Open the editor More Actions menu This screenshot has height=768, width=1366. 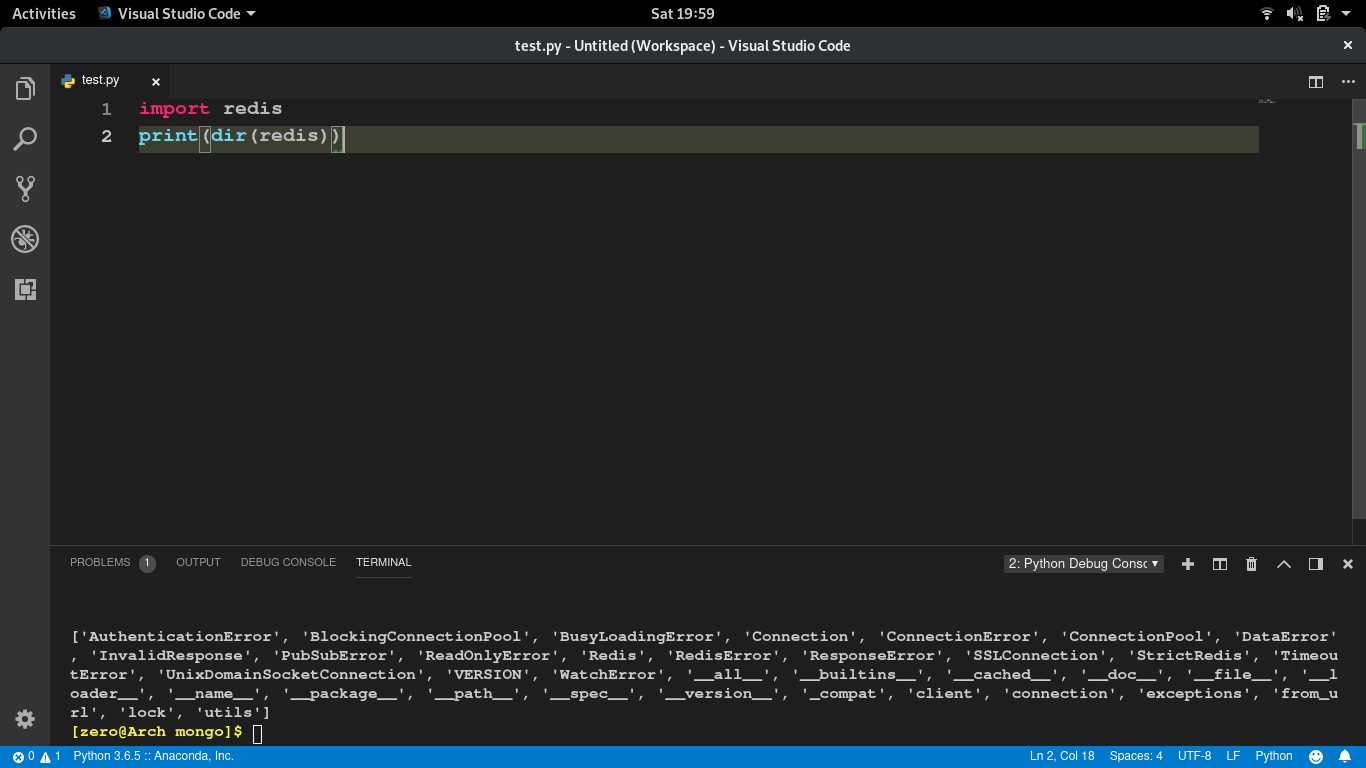pyautogui.click(x=1347, y=81)
